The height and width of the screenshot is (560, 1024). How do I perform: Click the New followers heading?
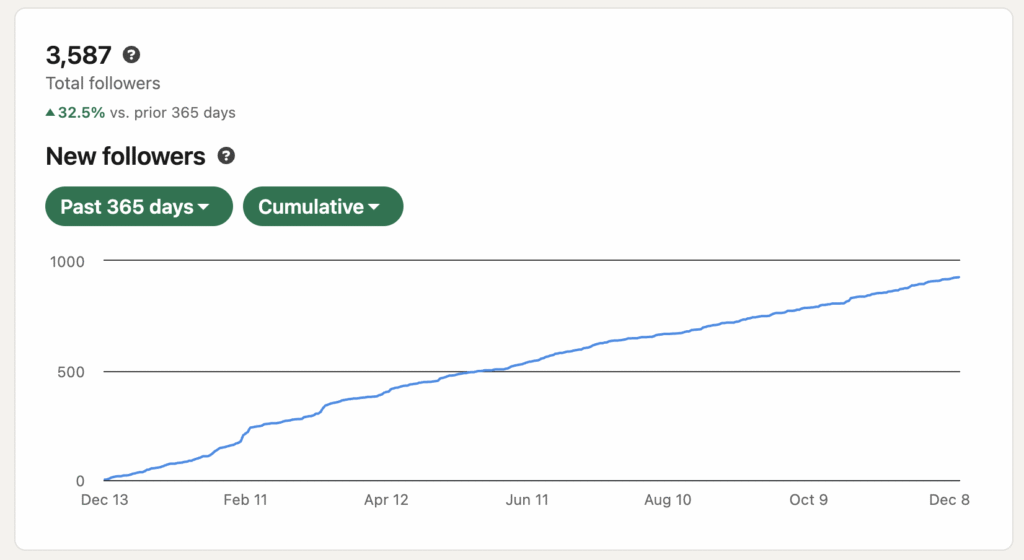click(125, 156)
